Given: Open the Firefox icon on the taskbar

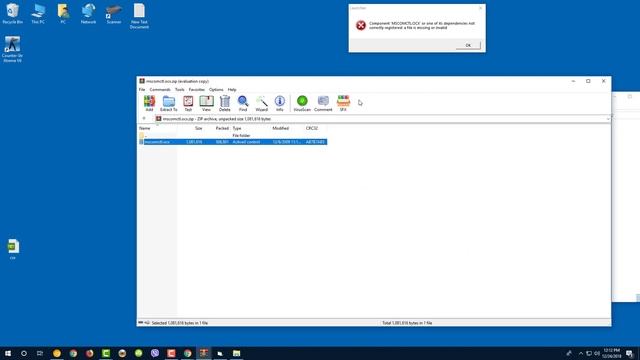Looking at the screenshot, I should [x=89, y=353].
